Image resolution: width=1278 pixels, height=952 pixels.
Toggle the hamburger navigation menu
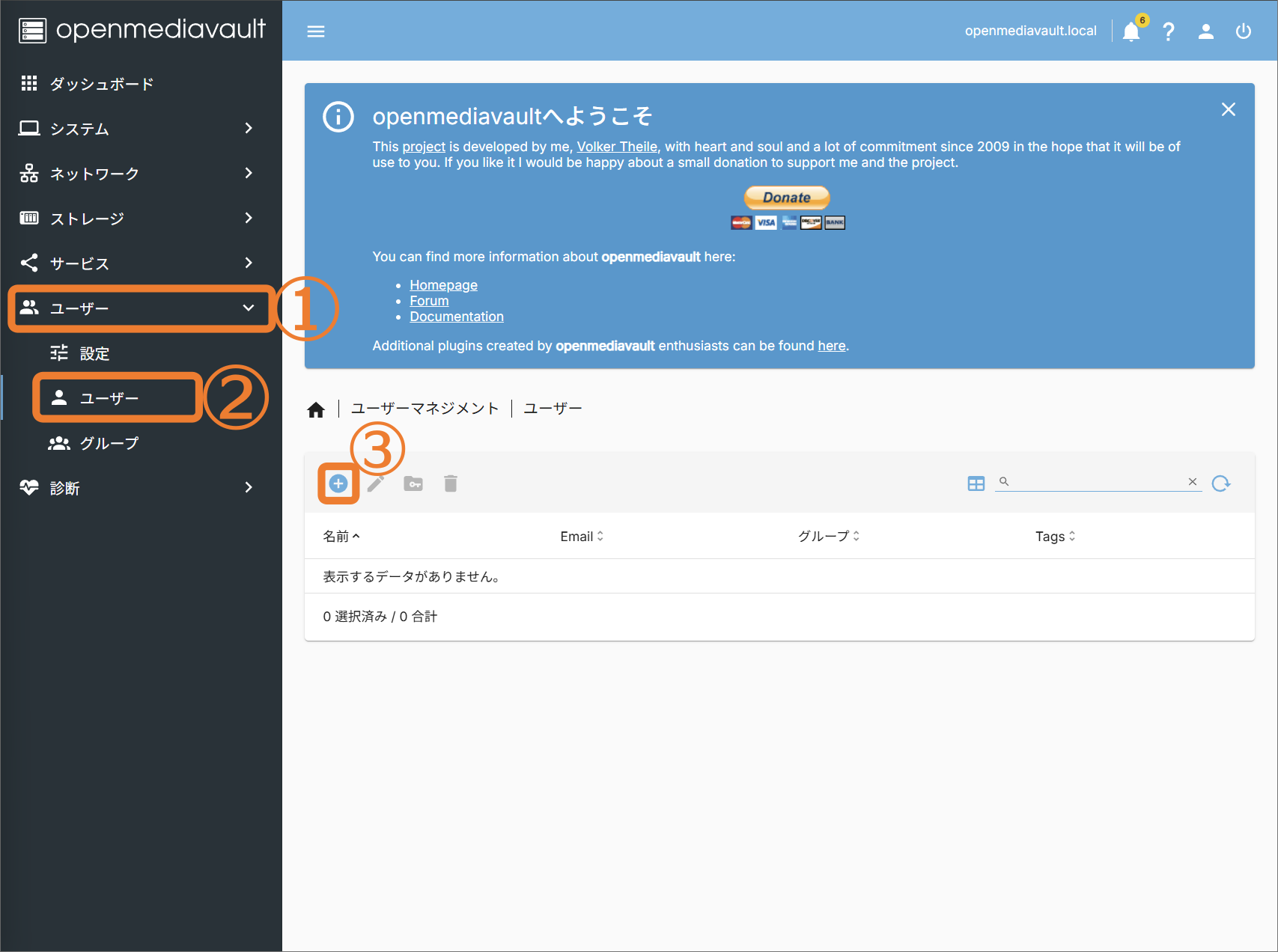(x=316, y=31)
